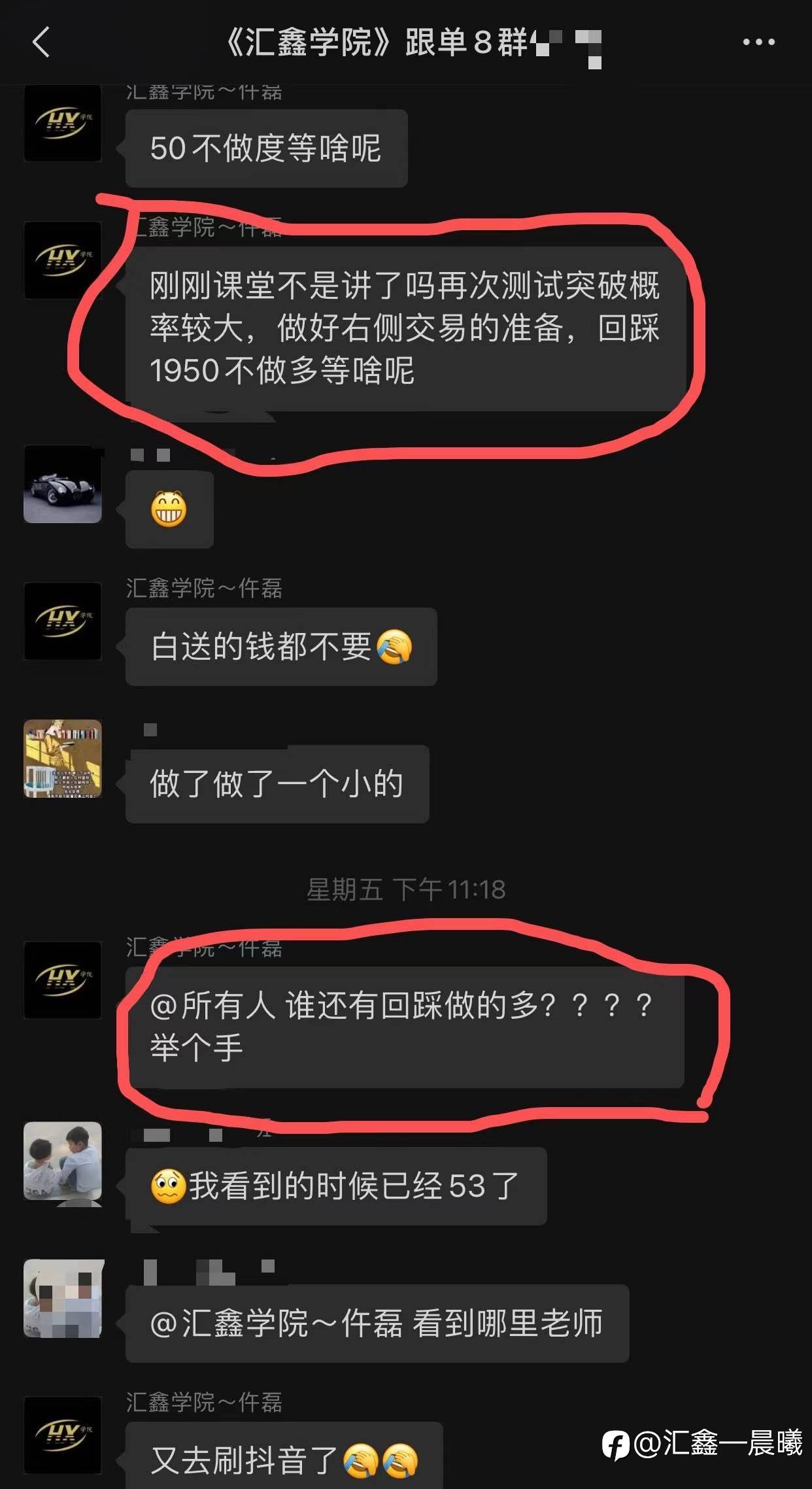Tap the '又去刷抖音了' message bubble

pyautogui.click(x=284, y=1456)
